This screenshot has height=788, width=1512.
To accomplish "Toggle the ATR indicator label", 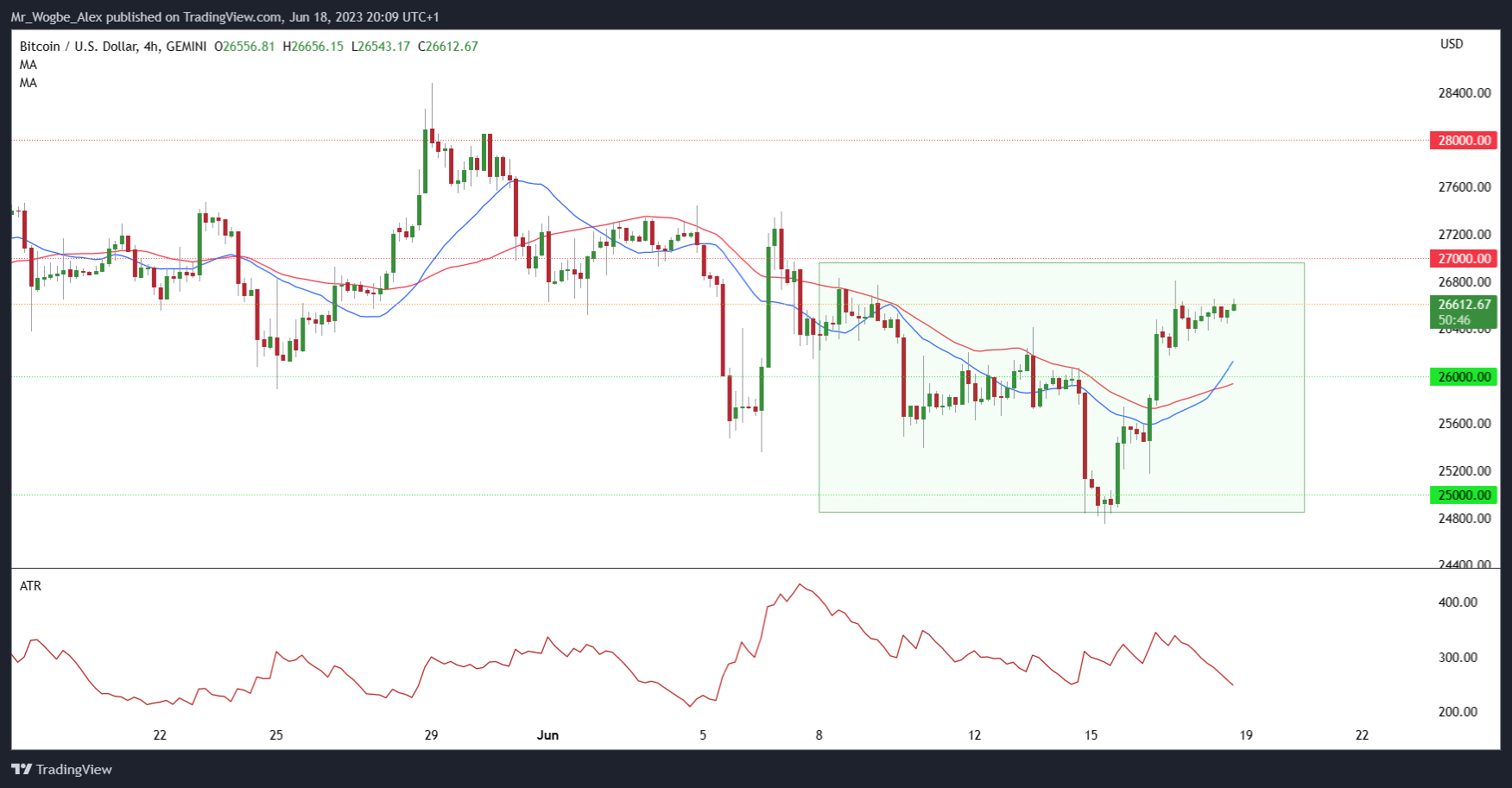I will click(x=30, y=586).
